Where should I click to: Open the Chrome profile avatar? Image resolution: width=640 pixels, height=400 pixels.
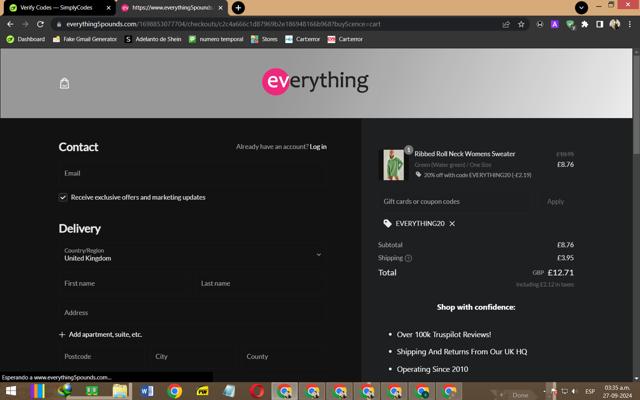pyautogui.click(x=614, y=24)
